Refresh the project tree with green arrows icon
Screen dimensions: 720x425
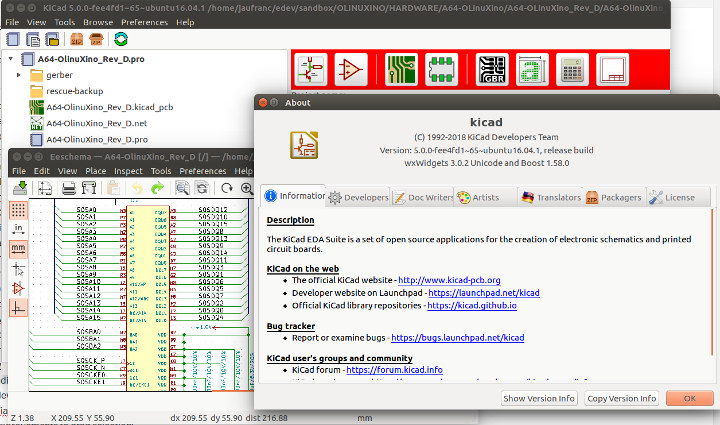[x=121, y=39]
